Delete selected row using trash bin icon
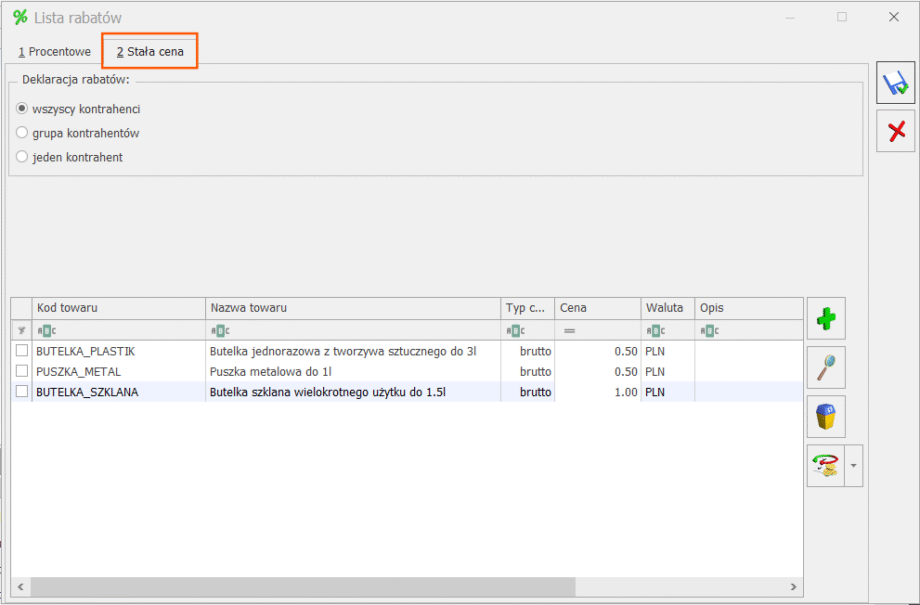Viewport: 920px width, 605px height. click(x=826, y=417)
